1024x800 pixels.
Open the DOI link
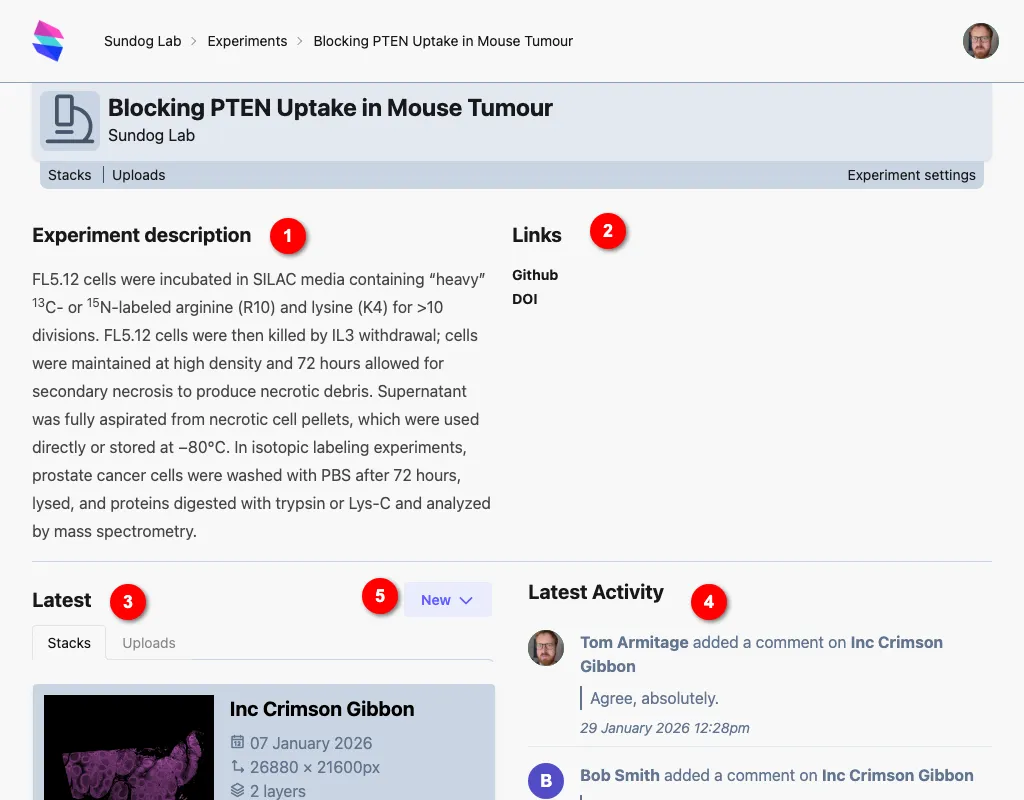[524, 299]
